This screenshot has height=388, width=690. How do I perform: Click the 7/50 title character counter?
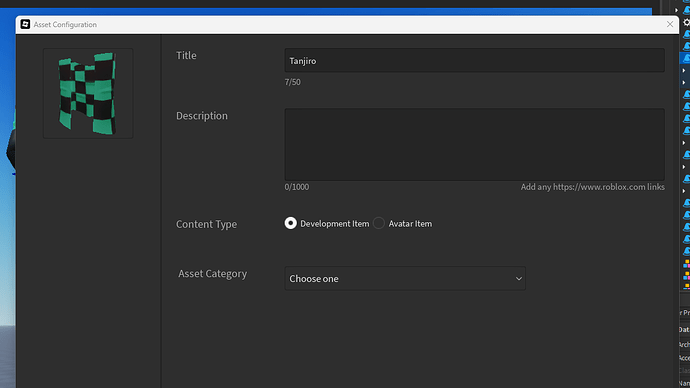coord(293,82)
